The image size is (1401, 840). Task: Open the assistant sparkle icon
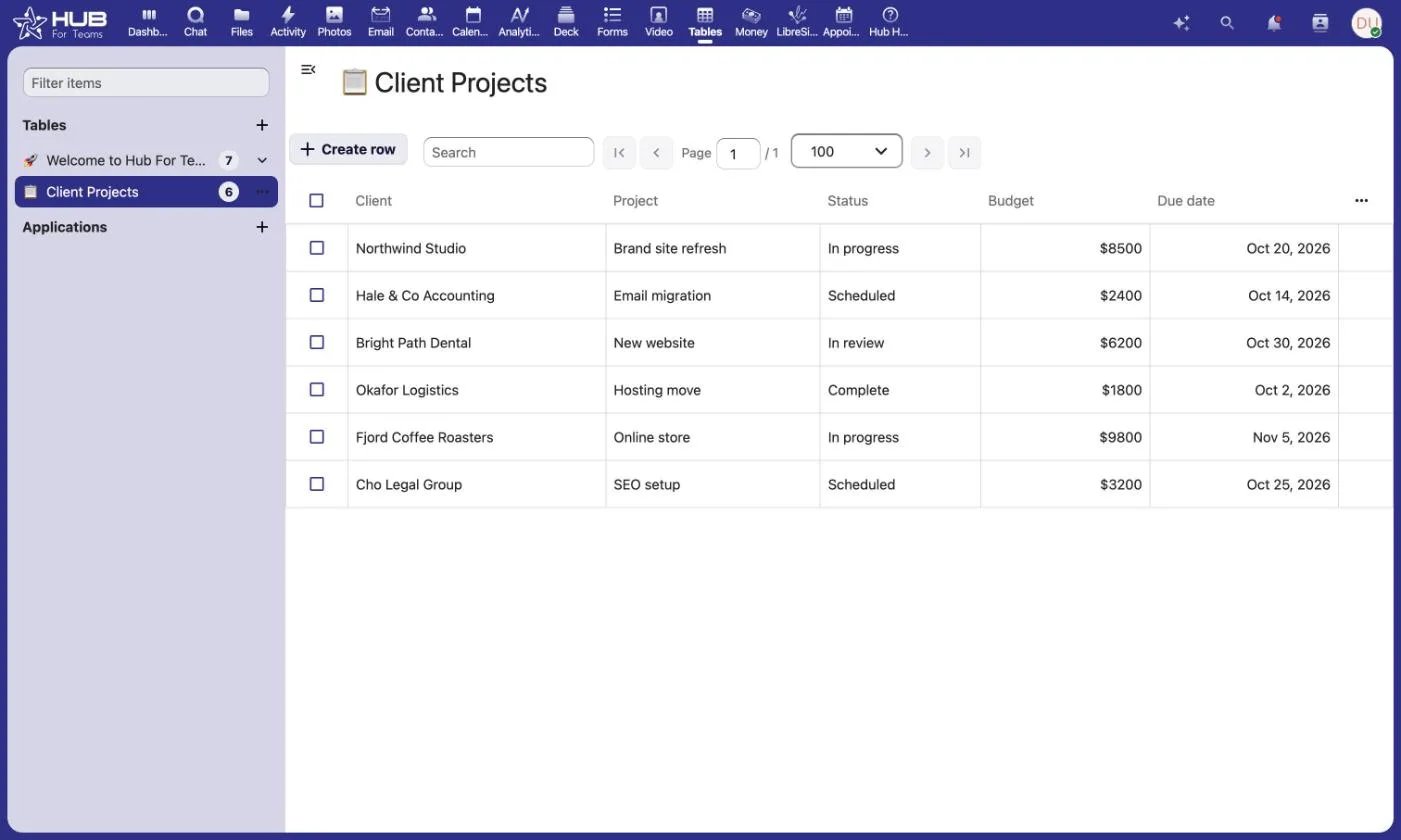click(1181, 22)
